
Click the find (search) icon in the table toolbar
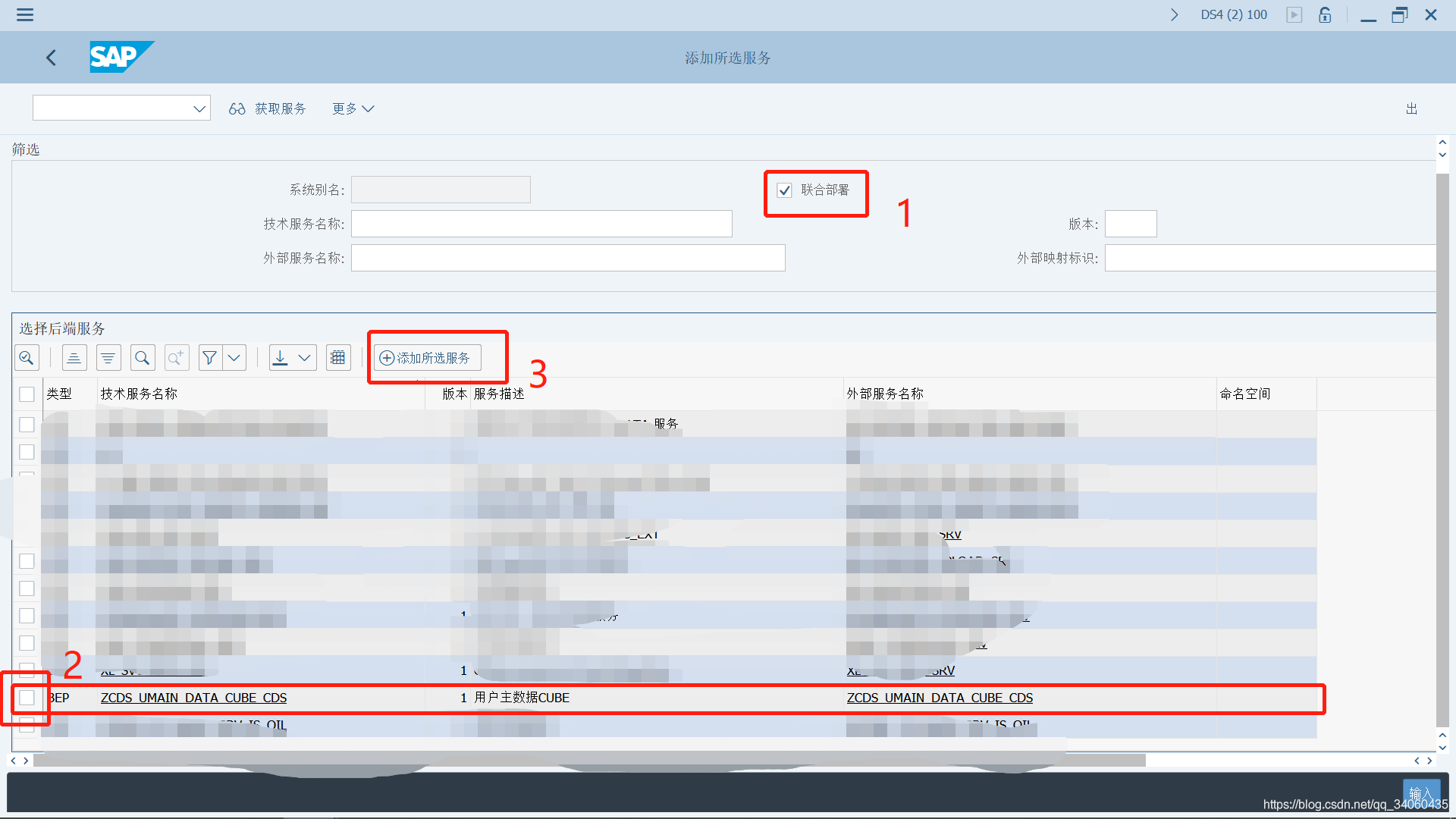click(142, 358)
